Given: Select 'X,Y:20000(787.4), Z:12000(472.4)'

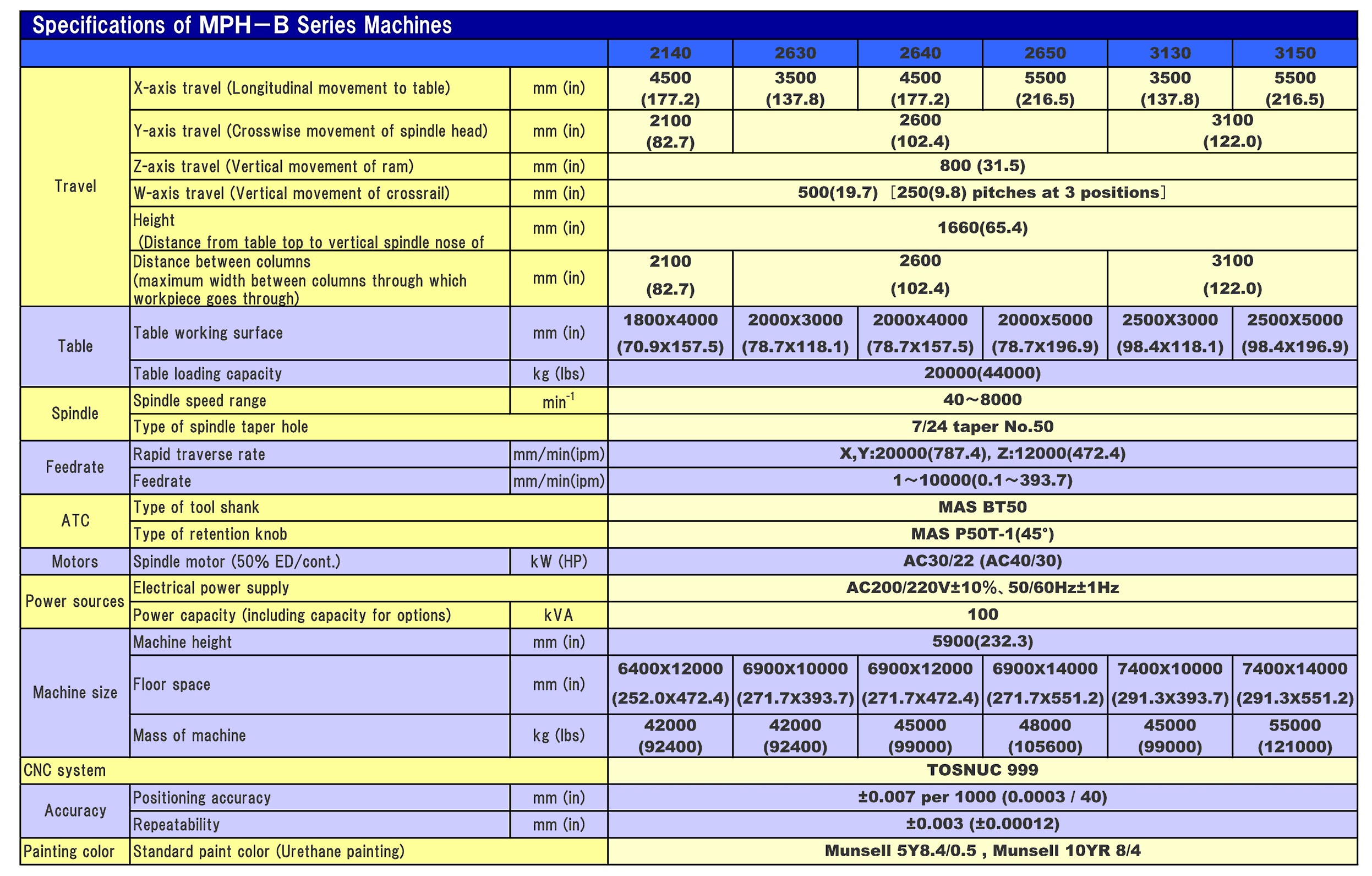Looking at the screenshot, I should 982,454.
